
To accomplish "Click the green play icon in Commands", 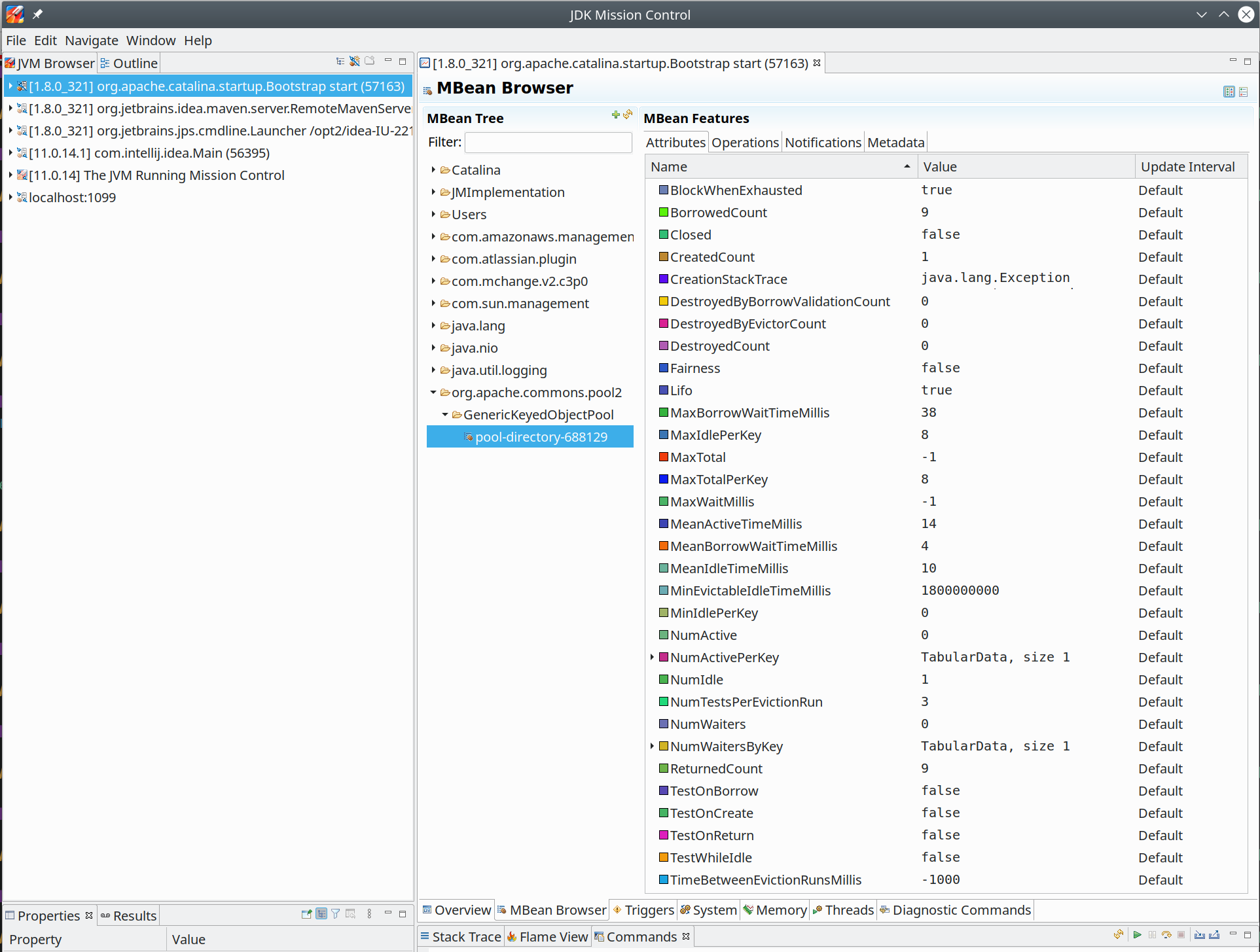I will pyautogui.click(x=1137, y=935).
